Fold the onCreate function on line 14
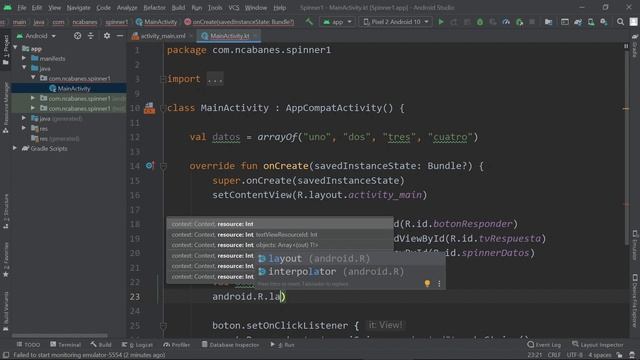This screenshot has height=360, width=640. point(163,166)
